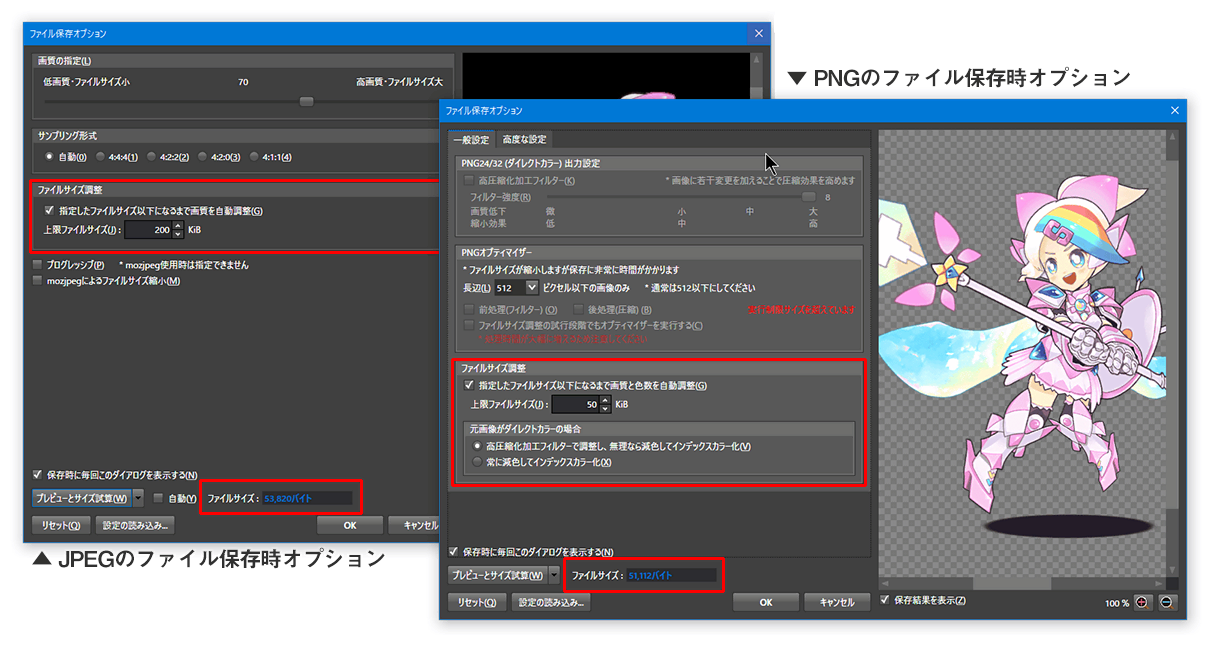Image resolution: width=1220 pixels, height=656 pixels.
Task: Close the PNG file save options dialog
Action: (1174, 110)
